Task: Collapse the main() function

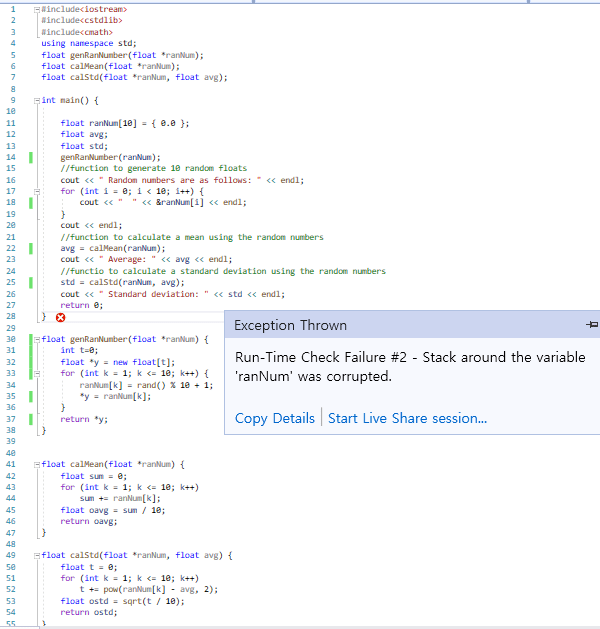Action: click(36, 101)
